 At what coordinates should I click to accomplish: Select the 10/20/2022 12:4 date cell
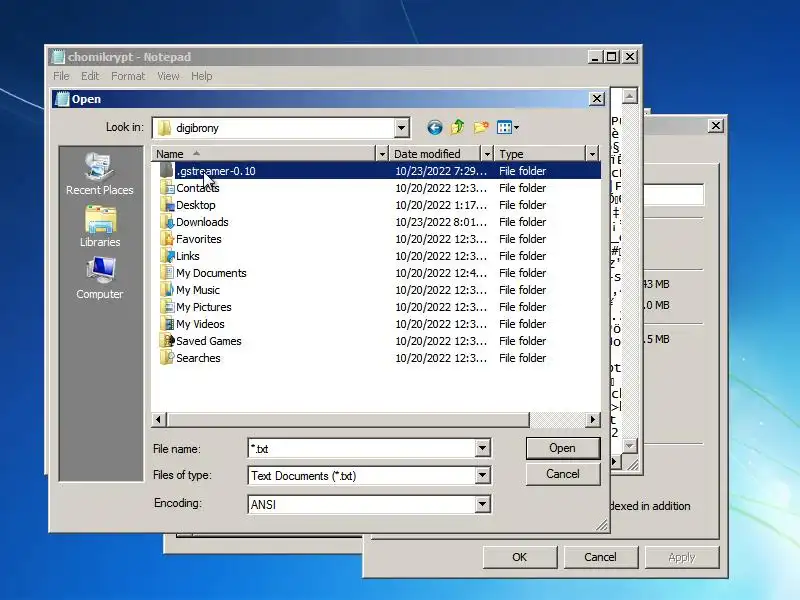[x=441, y=273]
